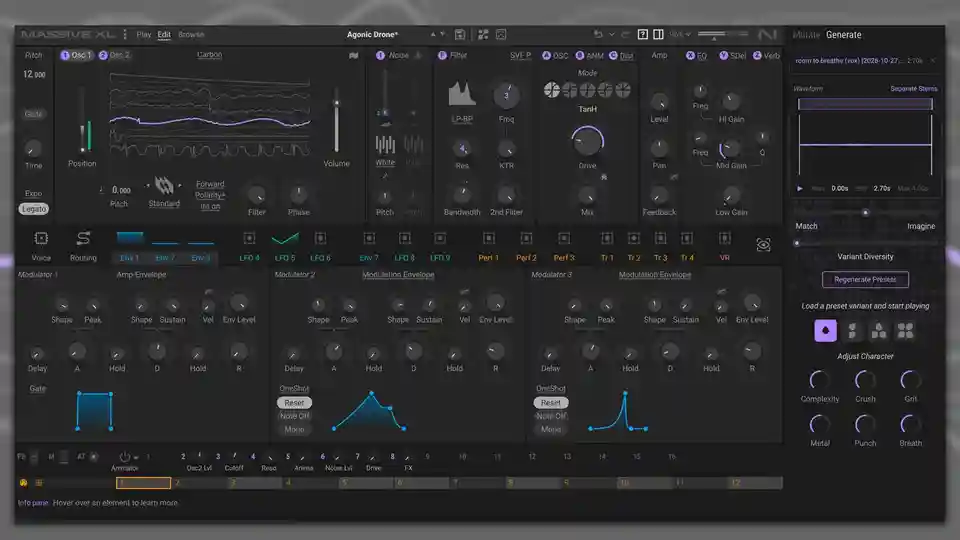The width and height of the screenshot is (960, 540).
Task: Select snapshot slot 1 in the bottom bar
Action: coord(143,483)
